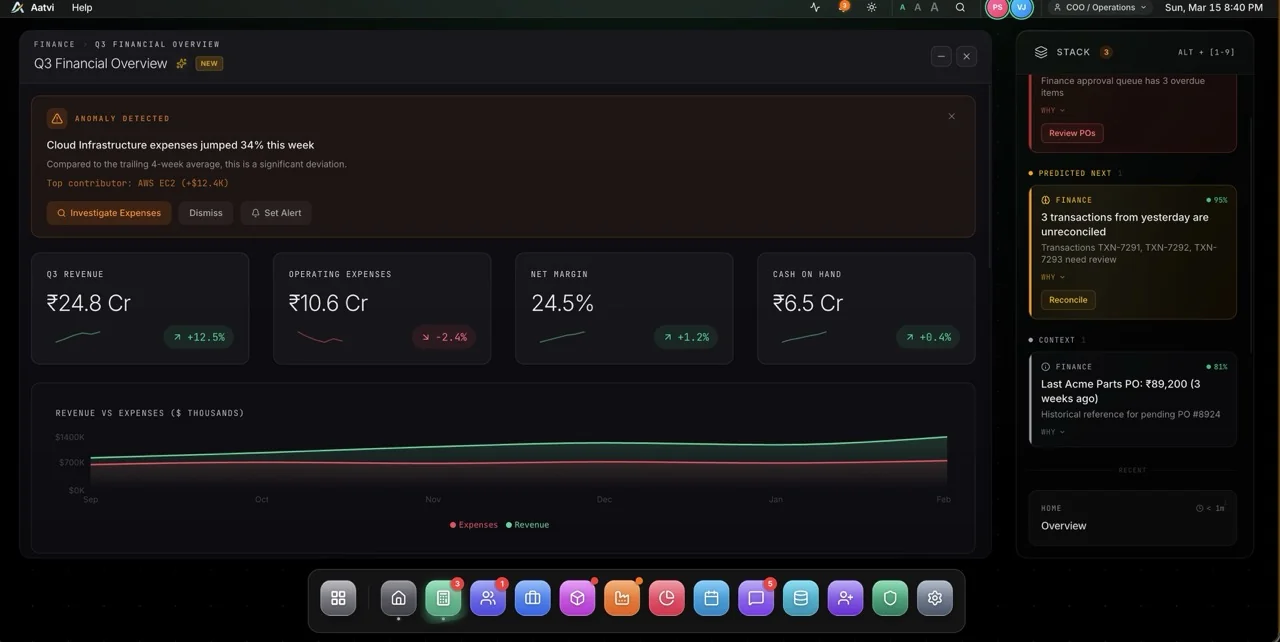This screenshot has height=642, width=1280.
Task: Open the Help menu
Action: point(82,7)
